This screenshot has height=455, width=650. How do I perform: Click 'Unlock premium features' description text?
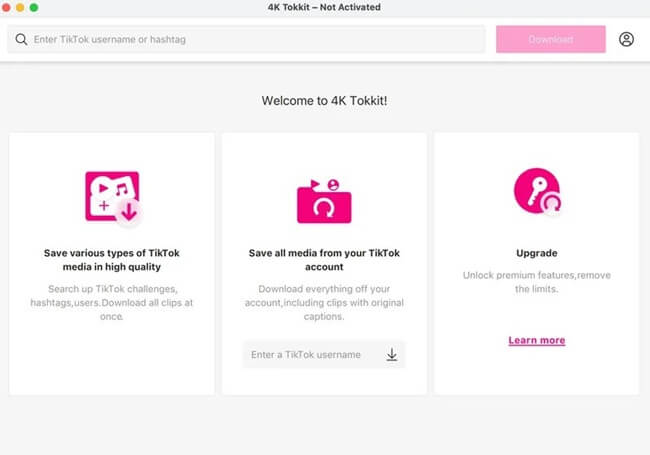[x=536, y=282]
